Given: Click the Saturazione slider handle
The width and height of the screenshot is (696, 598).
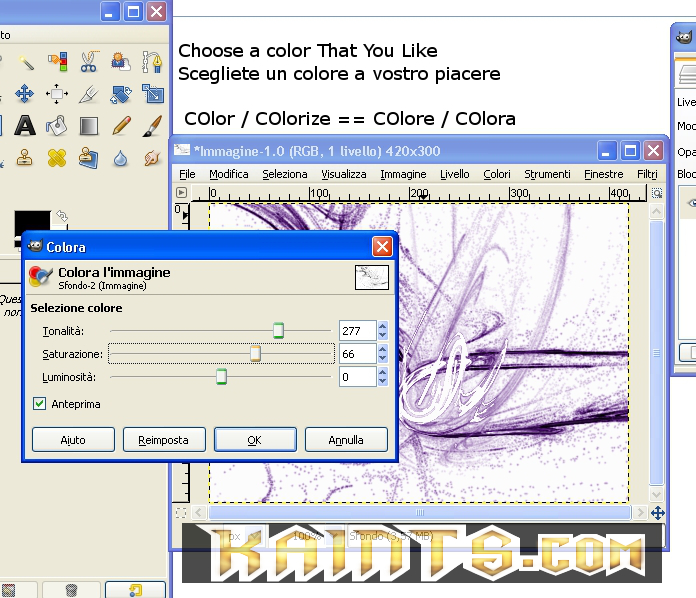Looking at the screenshot, I should [255, 354].
